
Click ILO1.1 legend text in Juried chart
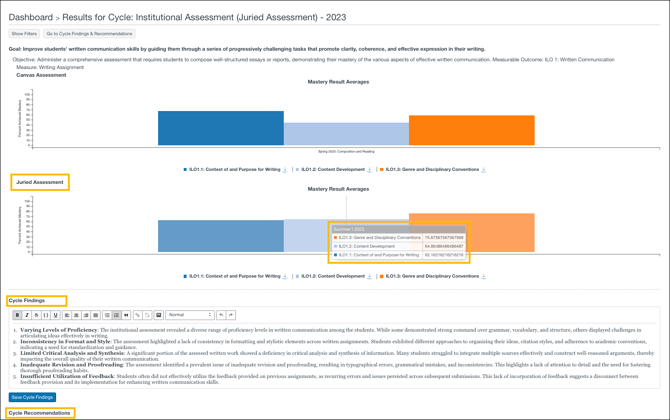(235, 276)
